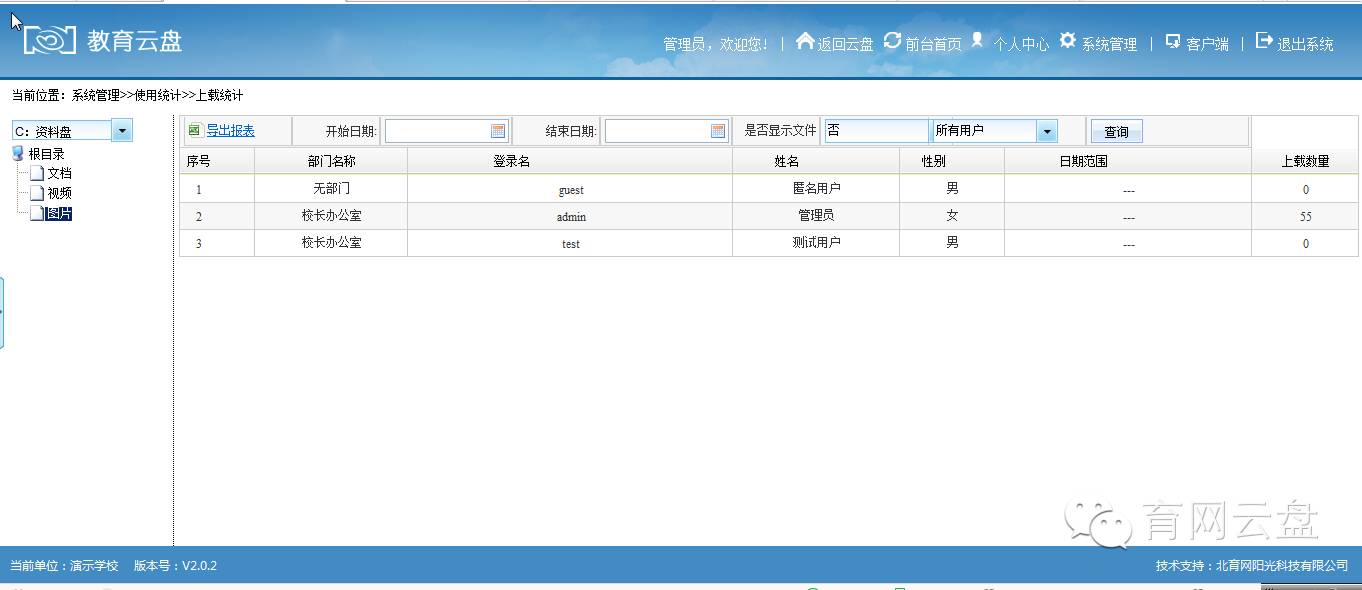Click the 序号 column header
Viewport: 1362px width, 590px height.
[217, 161]
